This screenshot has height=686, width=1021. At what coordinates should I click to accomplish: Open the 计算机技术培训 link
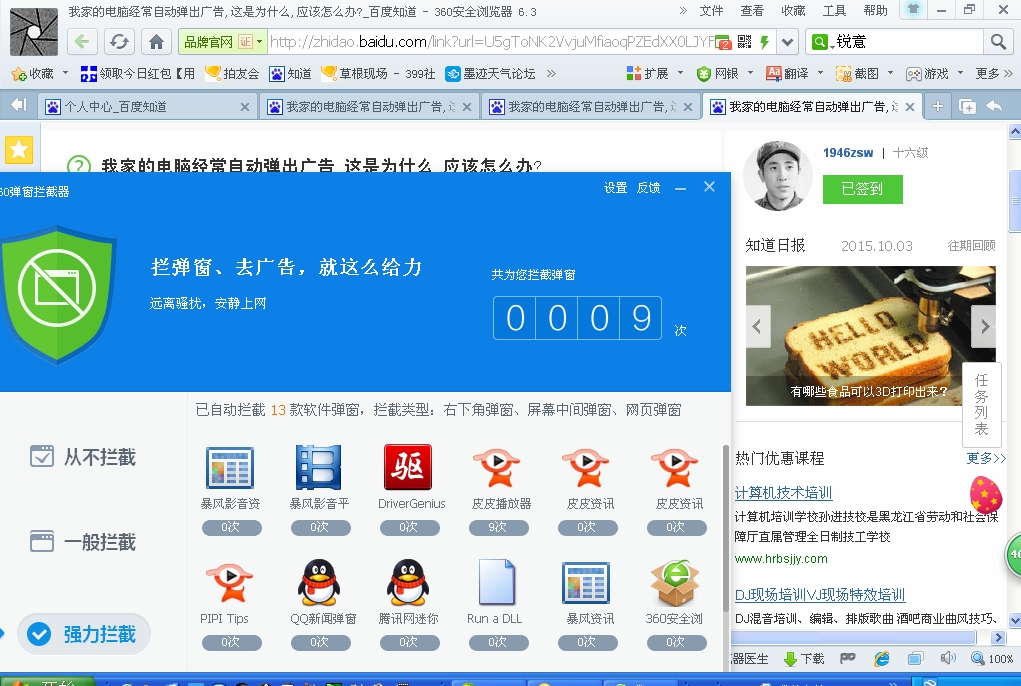click(x=783, y=493)
